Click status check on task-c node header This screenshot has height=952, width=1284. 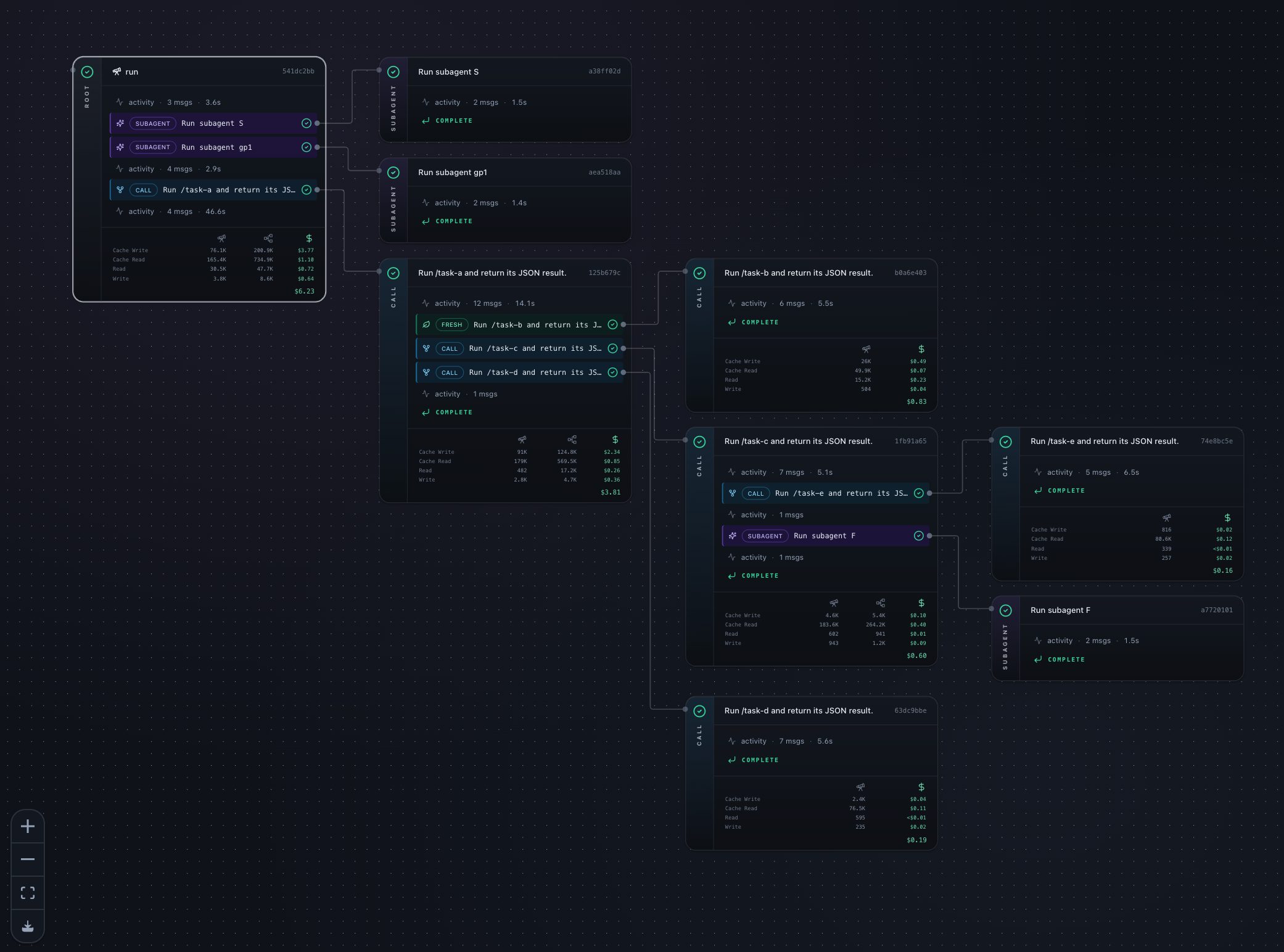699,441
